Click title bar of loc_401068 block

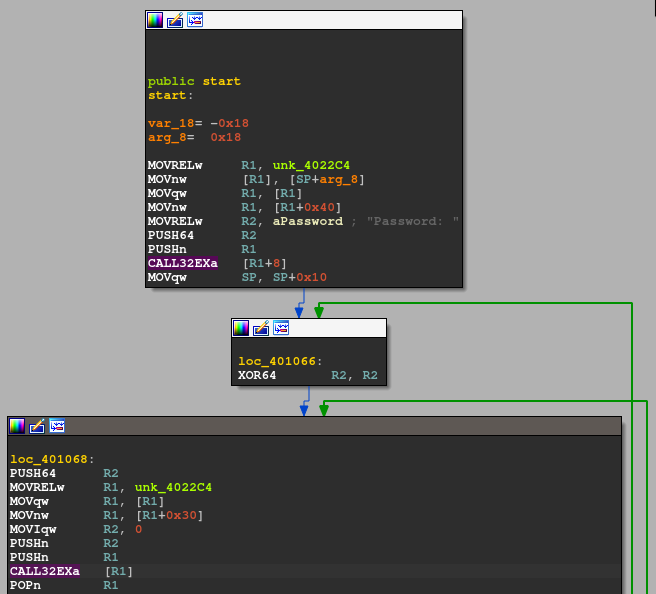(315, 426)
